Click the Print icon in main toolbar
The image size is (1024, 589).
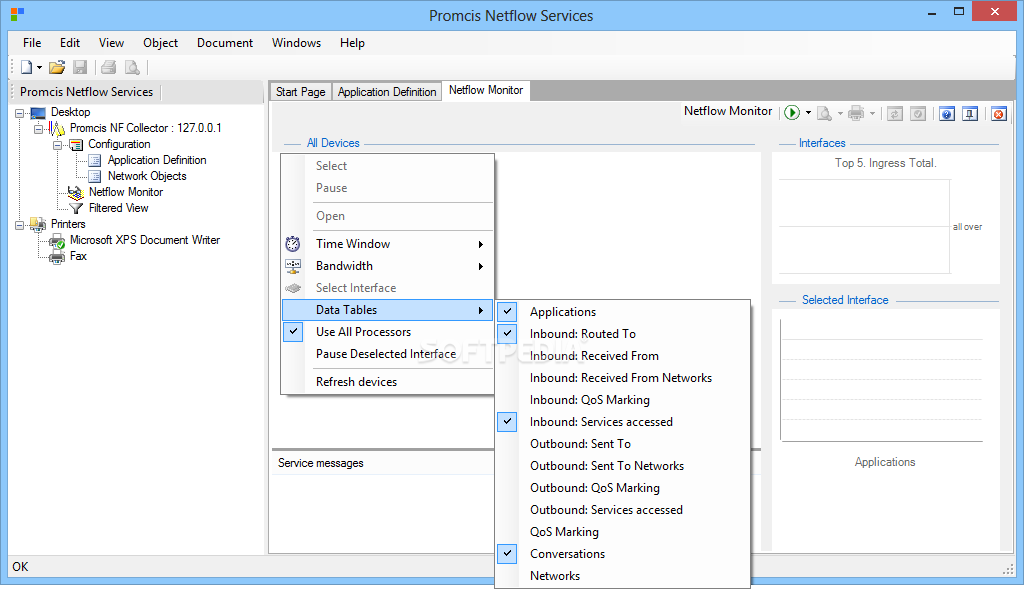pos(109,67)
